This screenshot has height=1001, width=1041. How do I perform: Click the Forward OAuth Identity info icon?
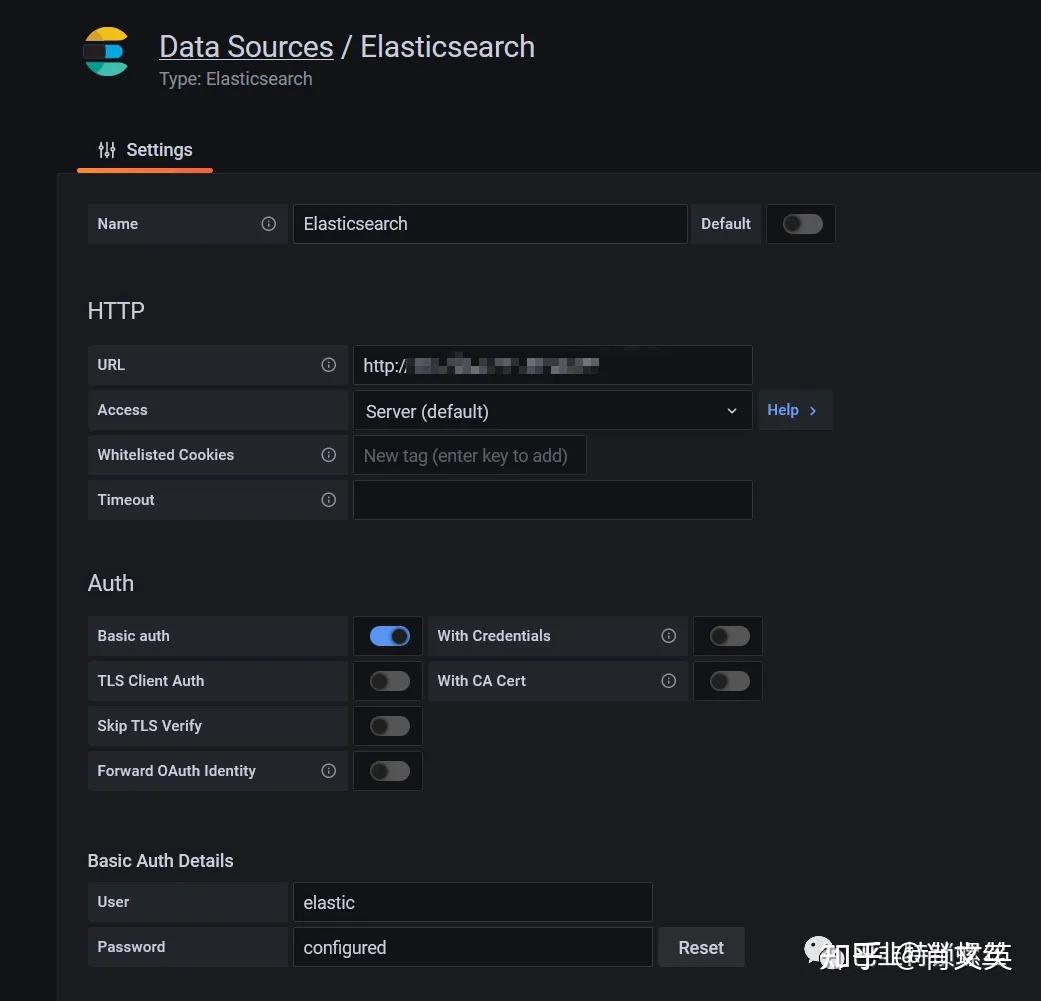[x=328, y=771]
